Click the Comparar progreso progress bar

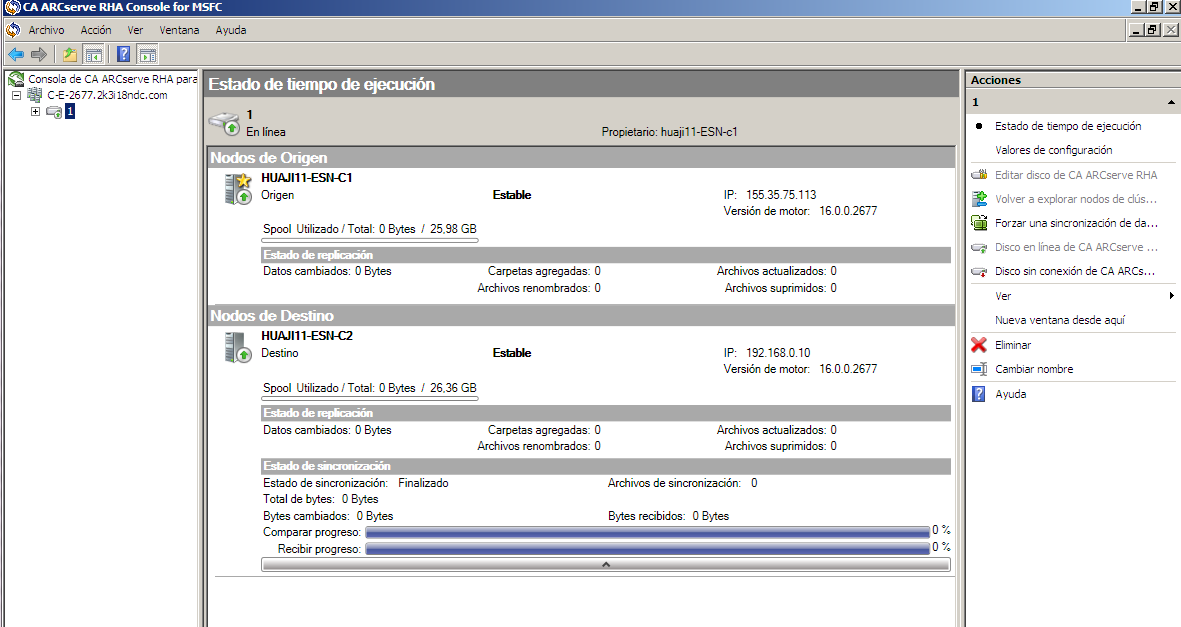[648, 532]
